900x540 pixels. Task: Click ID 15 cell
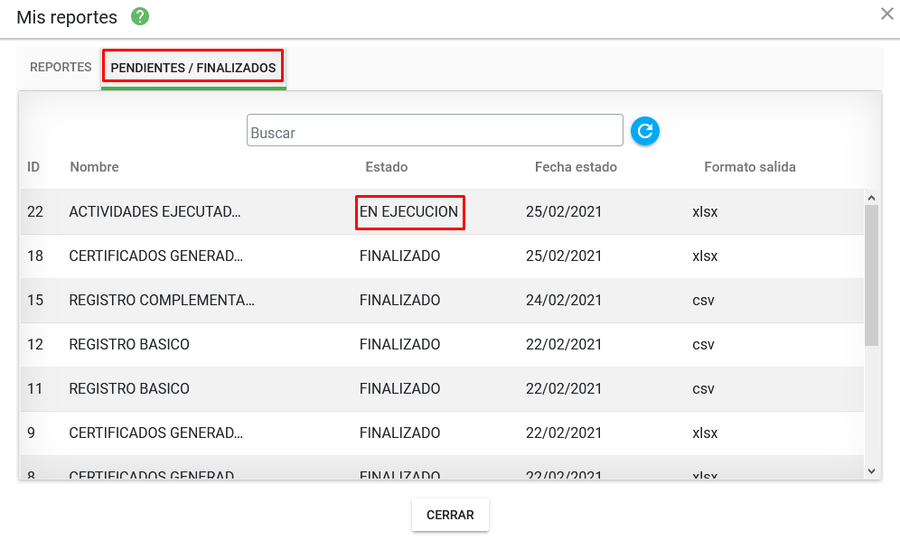[x=35, y=300]
